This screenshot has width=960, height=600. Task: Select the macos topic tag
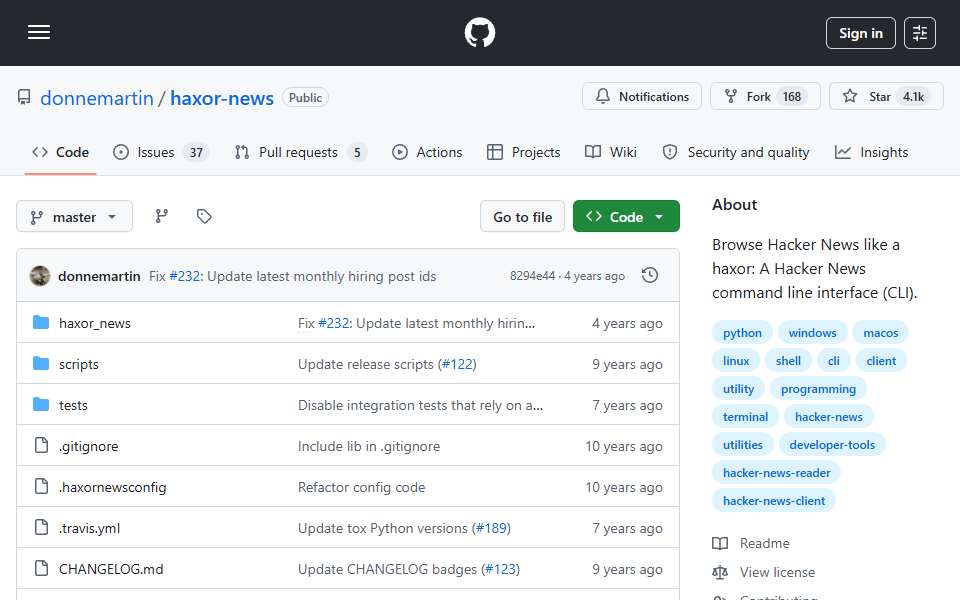click(880, 332)
